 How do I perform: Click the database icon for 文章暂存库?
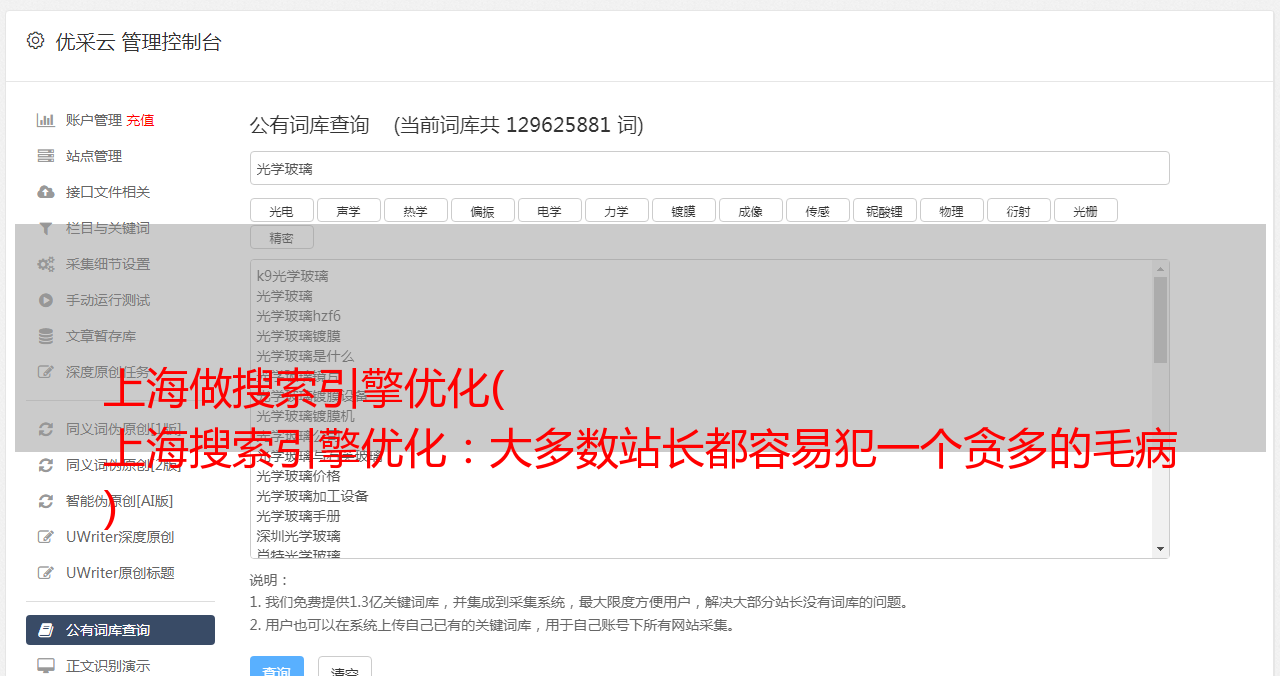[46, 336]
